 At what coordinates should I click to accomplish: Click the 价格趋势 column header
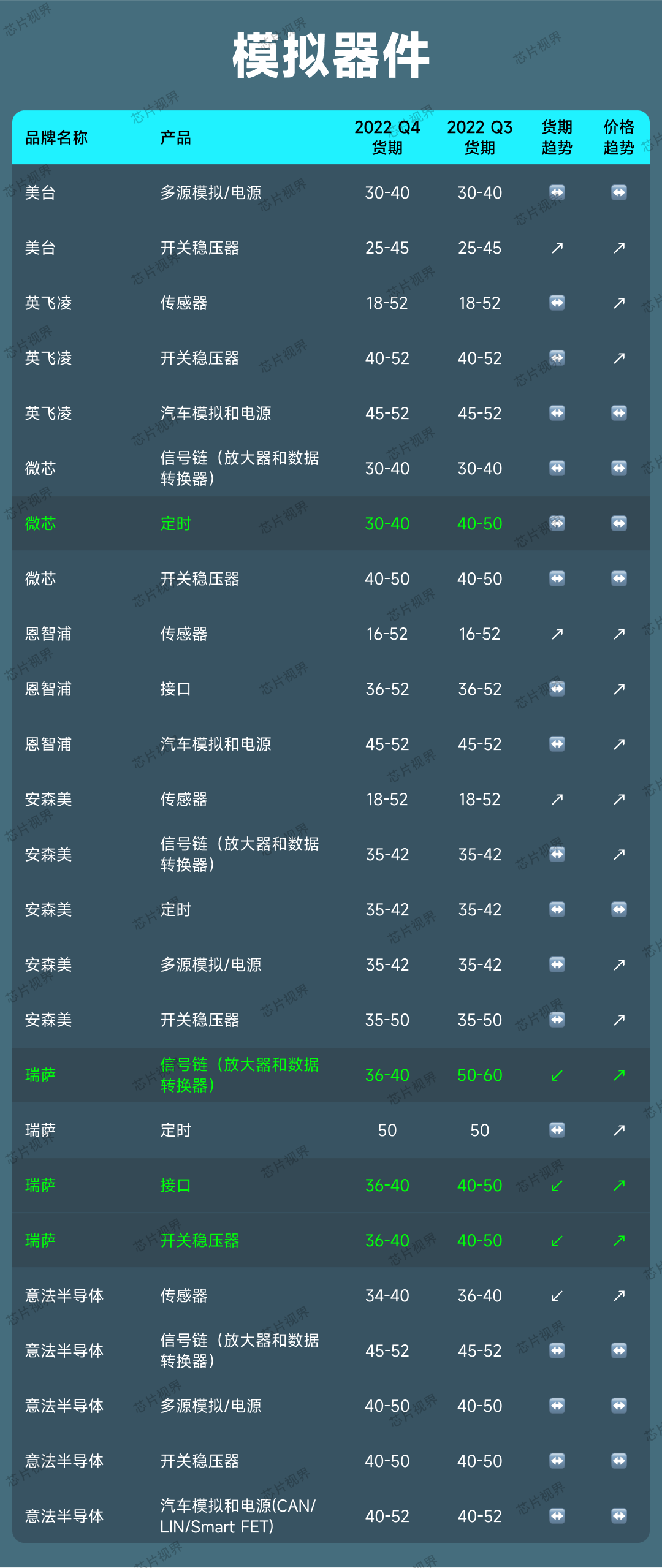click(619, 137)
